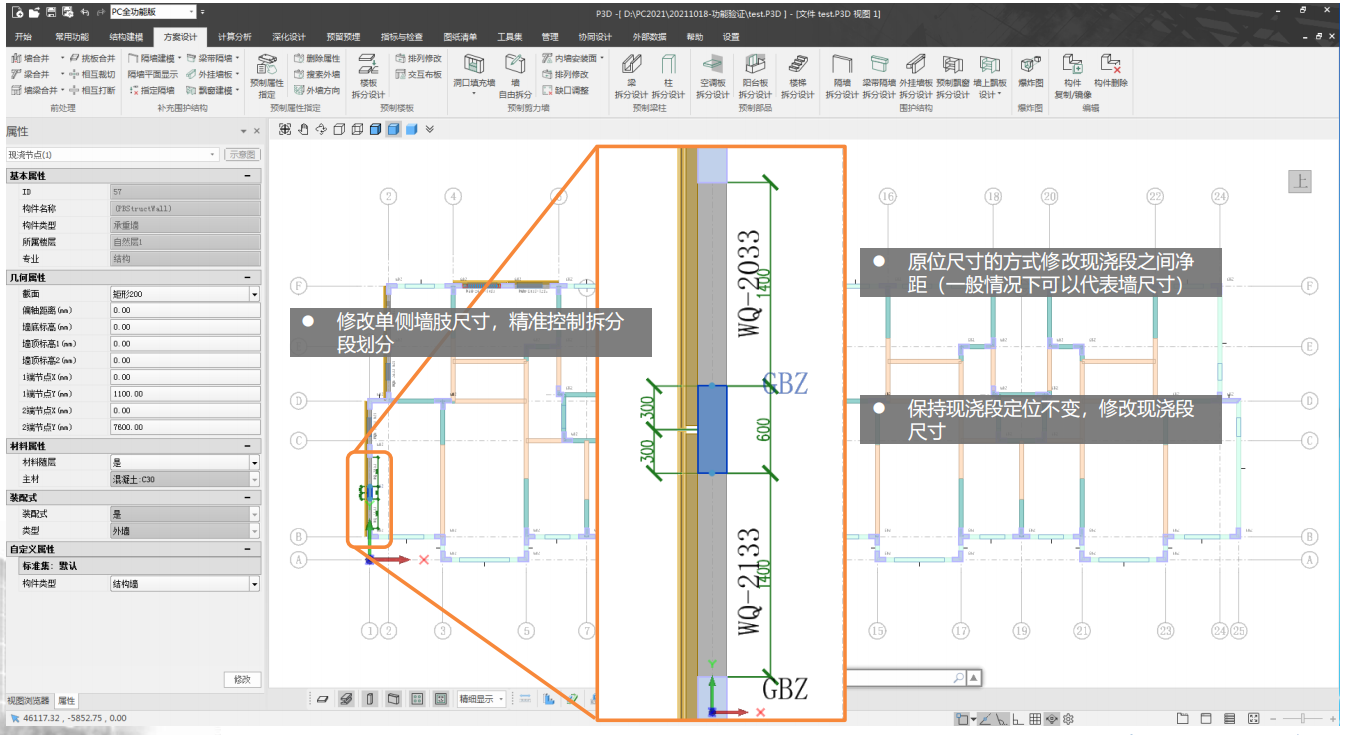This screenshot has width=1346, height=735.
Task: Open the 计算分析 ribbon tab
Action: tap(235, 37)
